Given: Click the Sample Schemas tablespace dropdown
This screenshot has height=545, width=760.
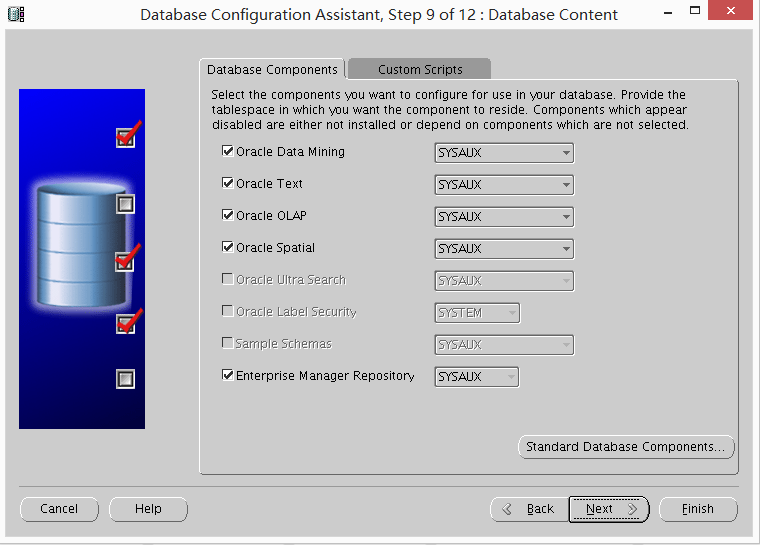Looking at the screenshot, I should coord(504,345).
